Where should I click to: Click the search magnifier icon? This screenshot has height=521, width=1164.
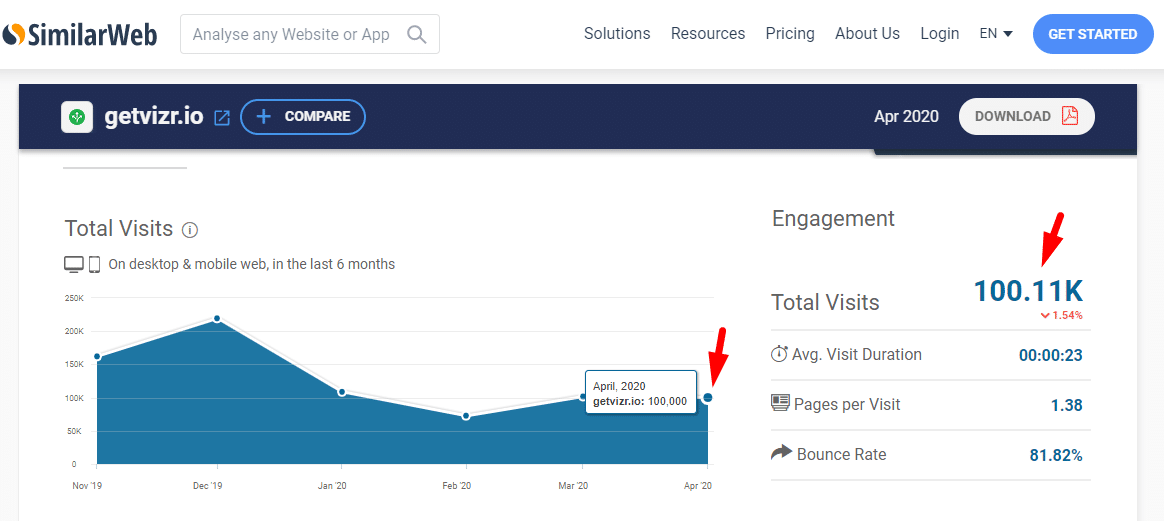click(417, 34)
